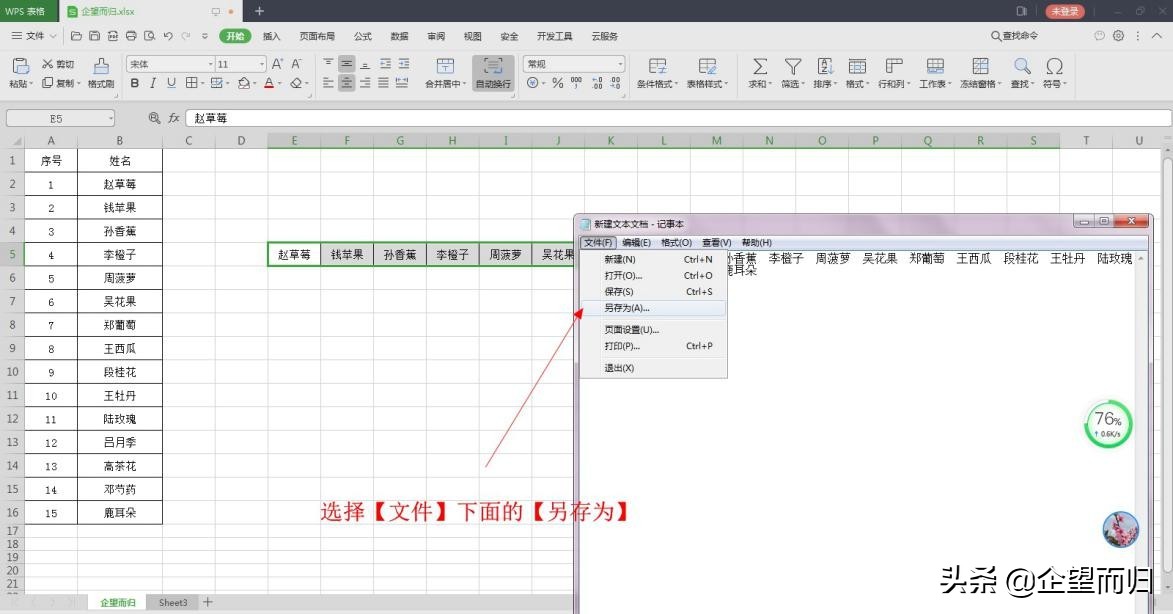This screenshot has height=614, width=1173.
Task: Click the Filter (筛选) funnel icon
Action: [792, 66]
